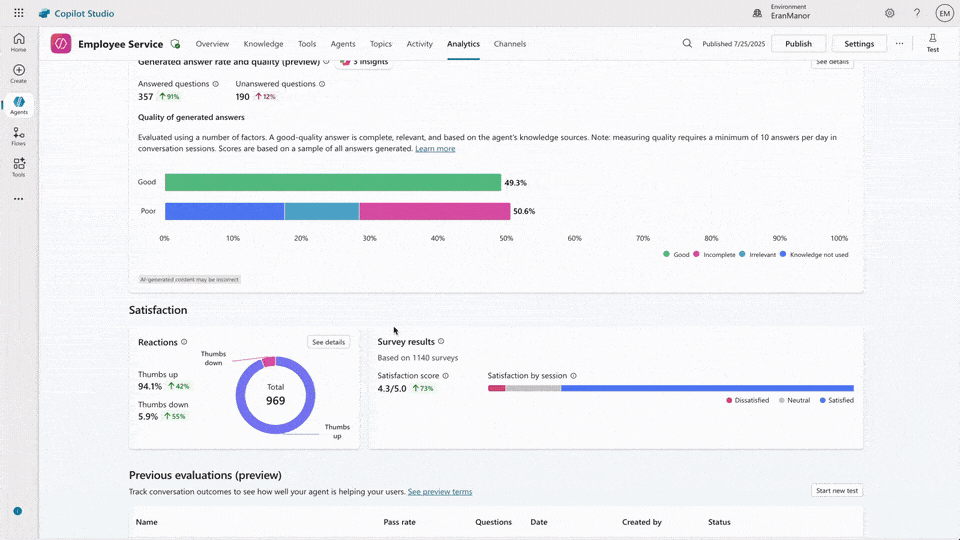
Task: Click the Dissatisfied legend item
Action: pos(747,400)
